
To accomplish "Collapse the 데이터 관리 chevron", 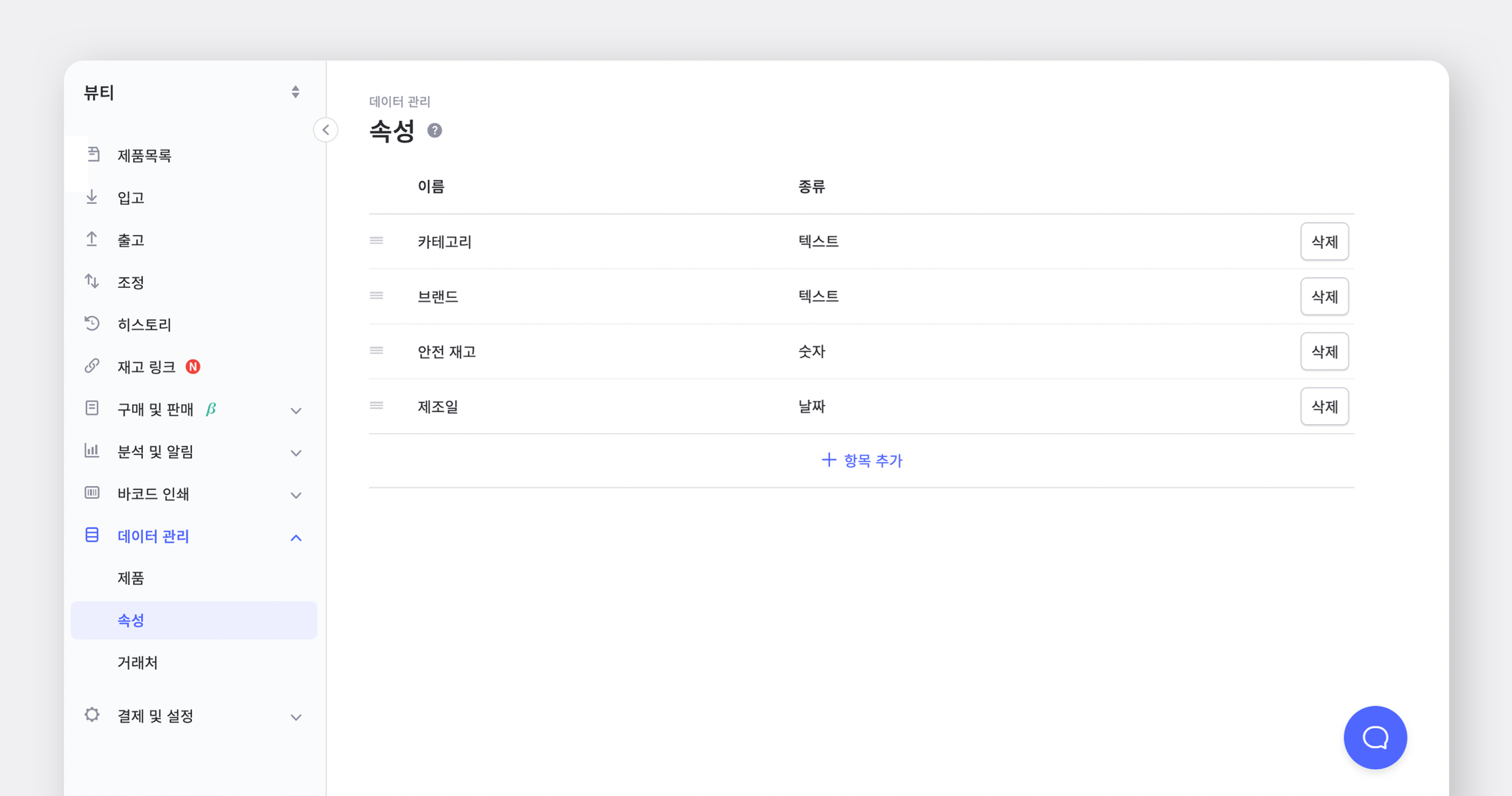I will (296, 537).
